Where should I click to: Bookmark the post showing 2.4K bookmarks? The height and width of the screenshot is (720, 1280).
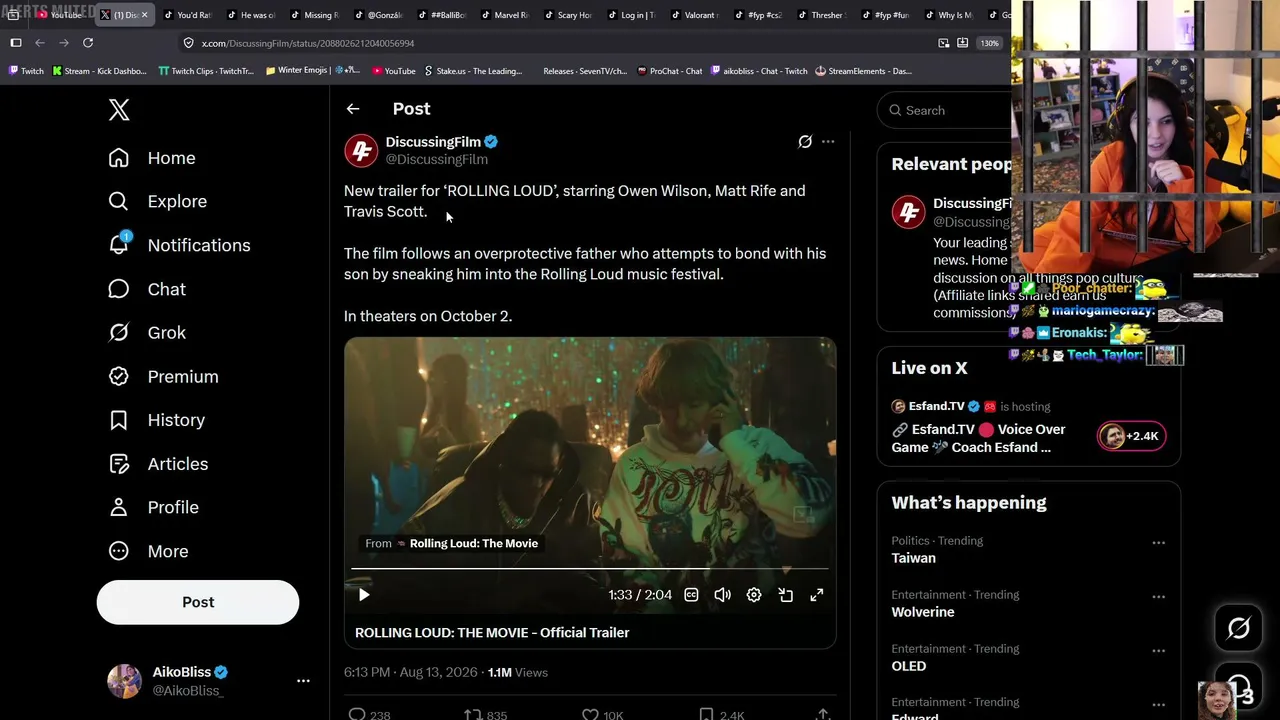(706, 715)
